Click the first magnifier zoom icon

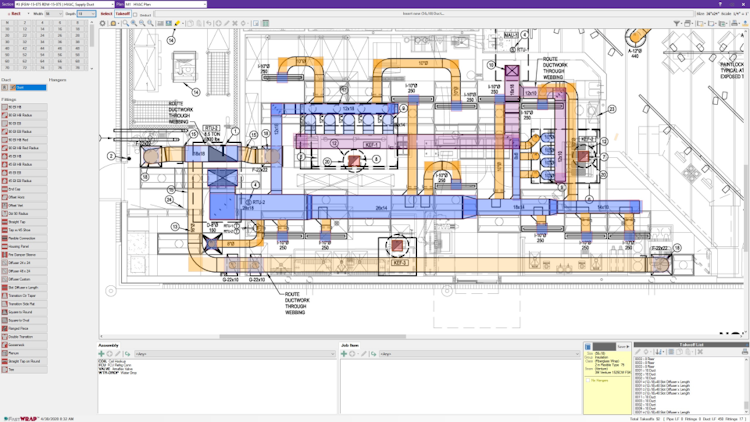coord(125,23)
